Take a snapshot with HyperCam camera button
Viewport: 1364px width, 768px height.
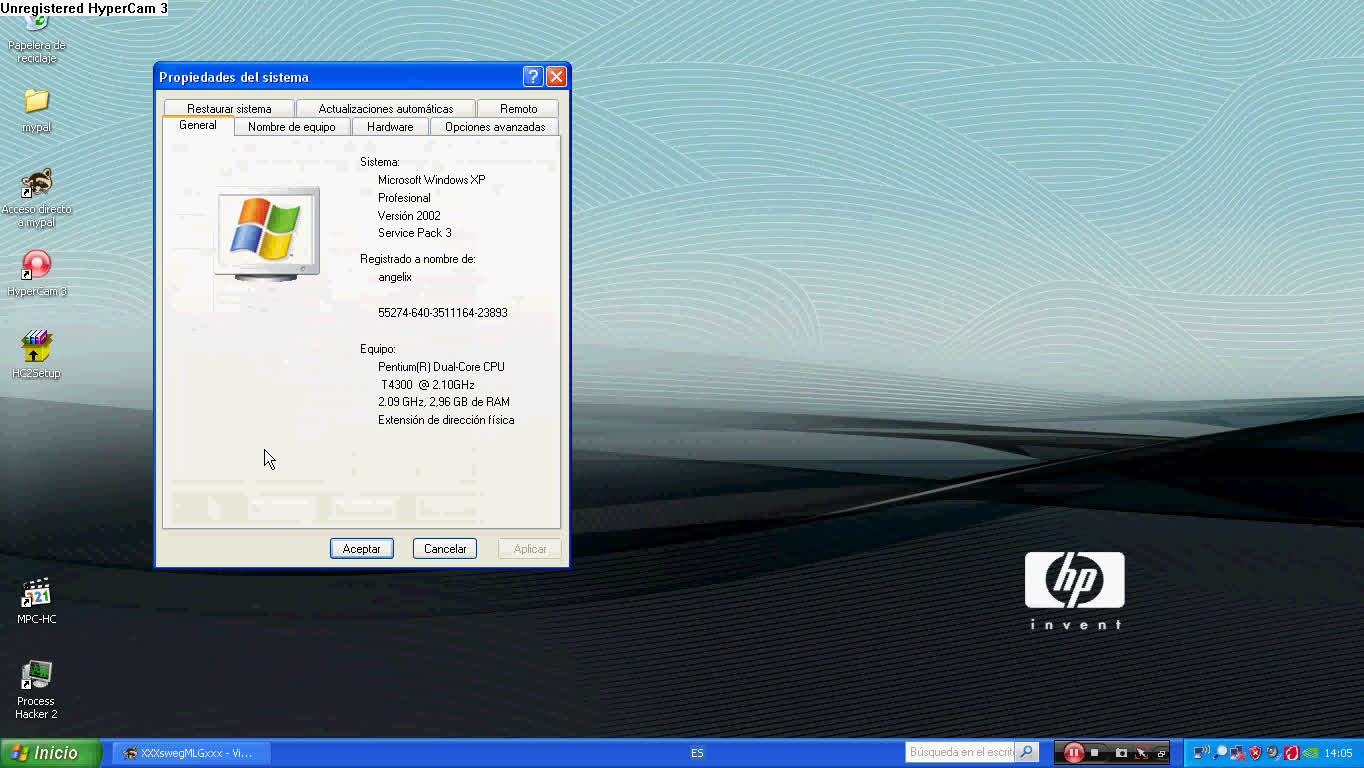pyautogui.click(x=1120, y=753)
